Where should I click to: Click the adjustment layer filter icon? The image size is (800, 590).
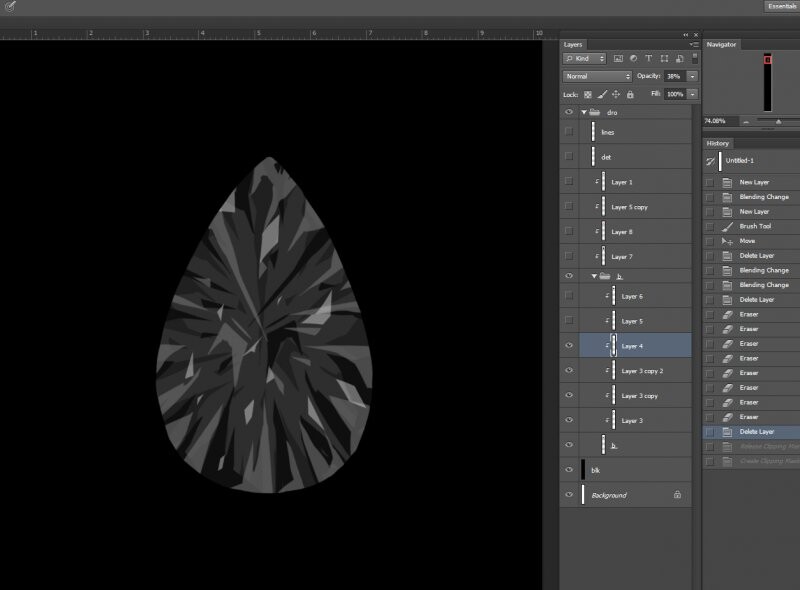click(633, 59)
